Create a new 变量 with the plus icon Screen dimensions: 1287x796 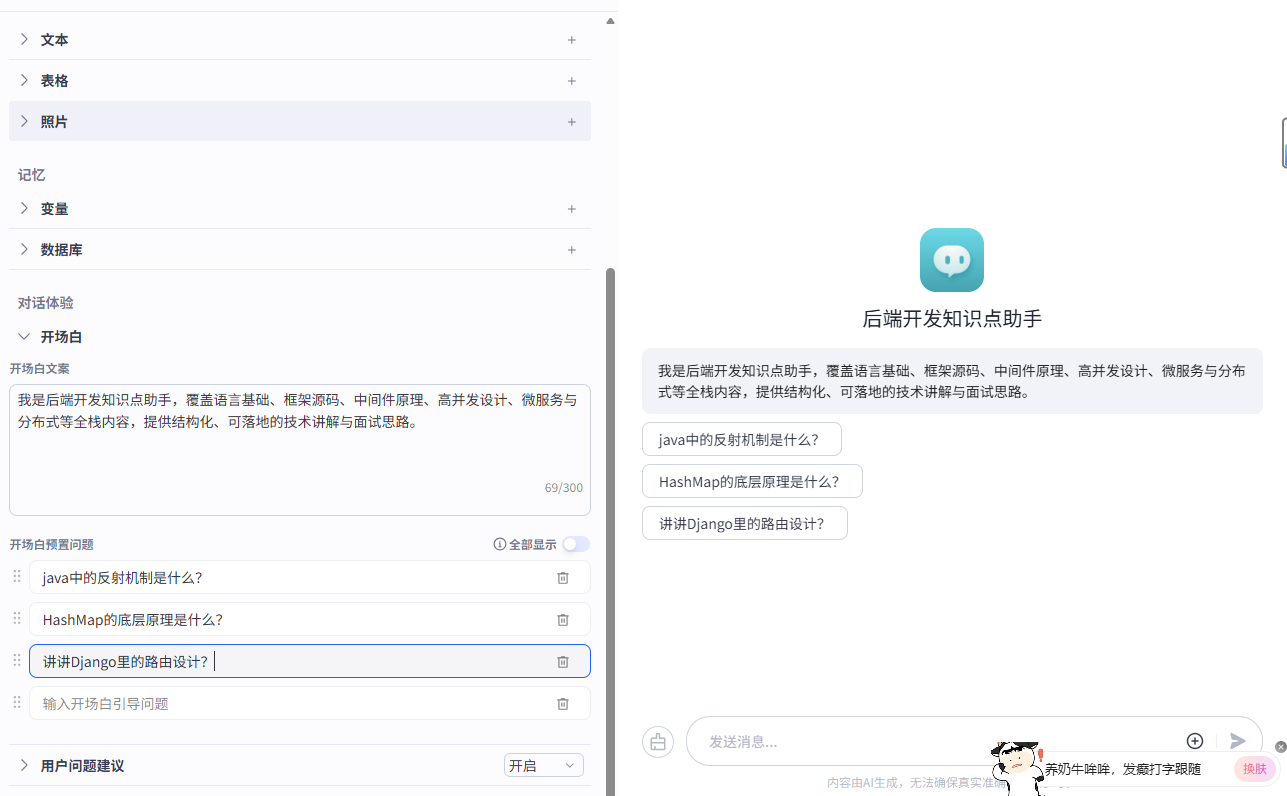click(x=571, y=208)
